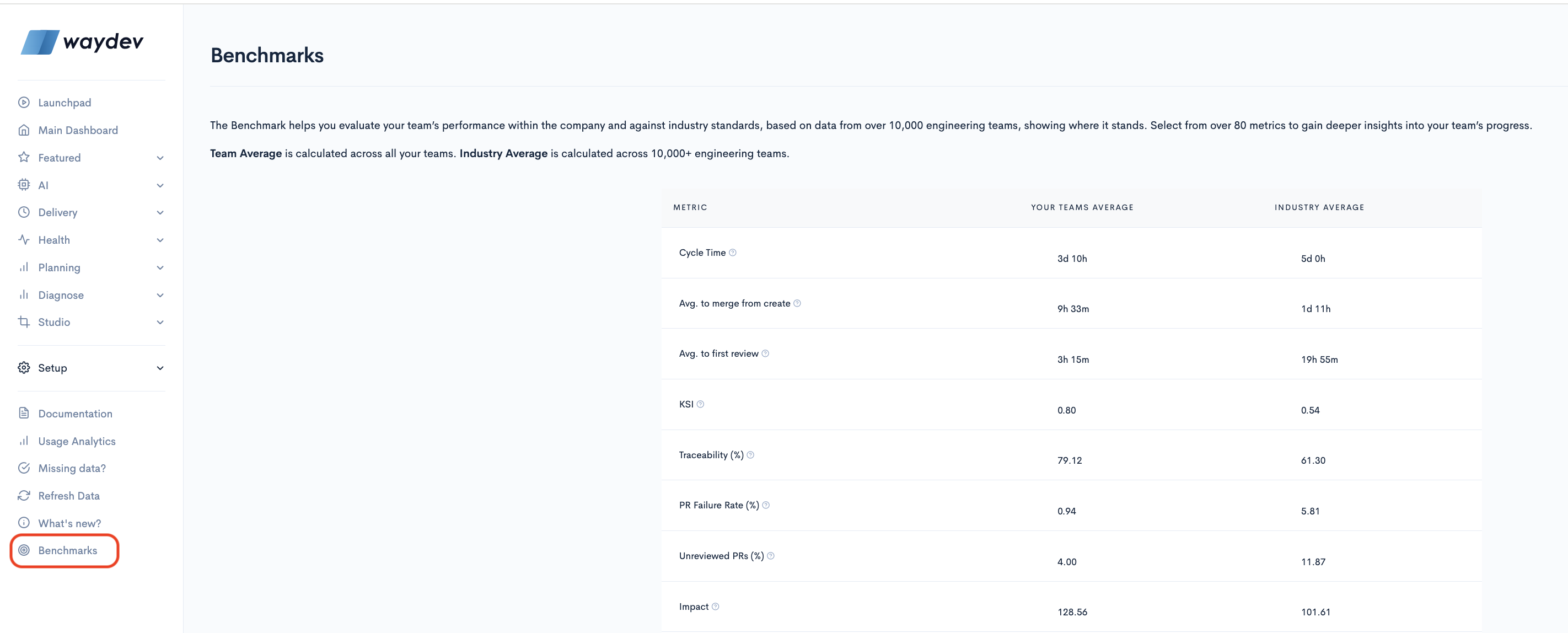The height and width of the screenshot is (633, 1568).
Task: Click the KSI info tooltip icon
Action: [x=701, y=404]
